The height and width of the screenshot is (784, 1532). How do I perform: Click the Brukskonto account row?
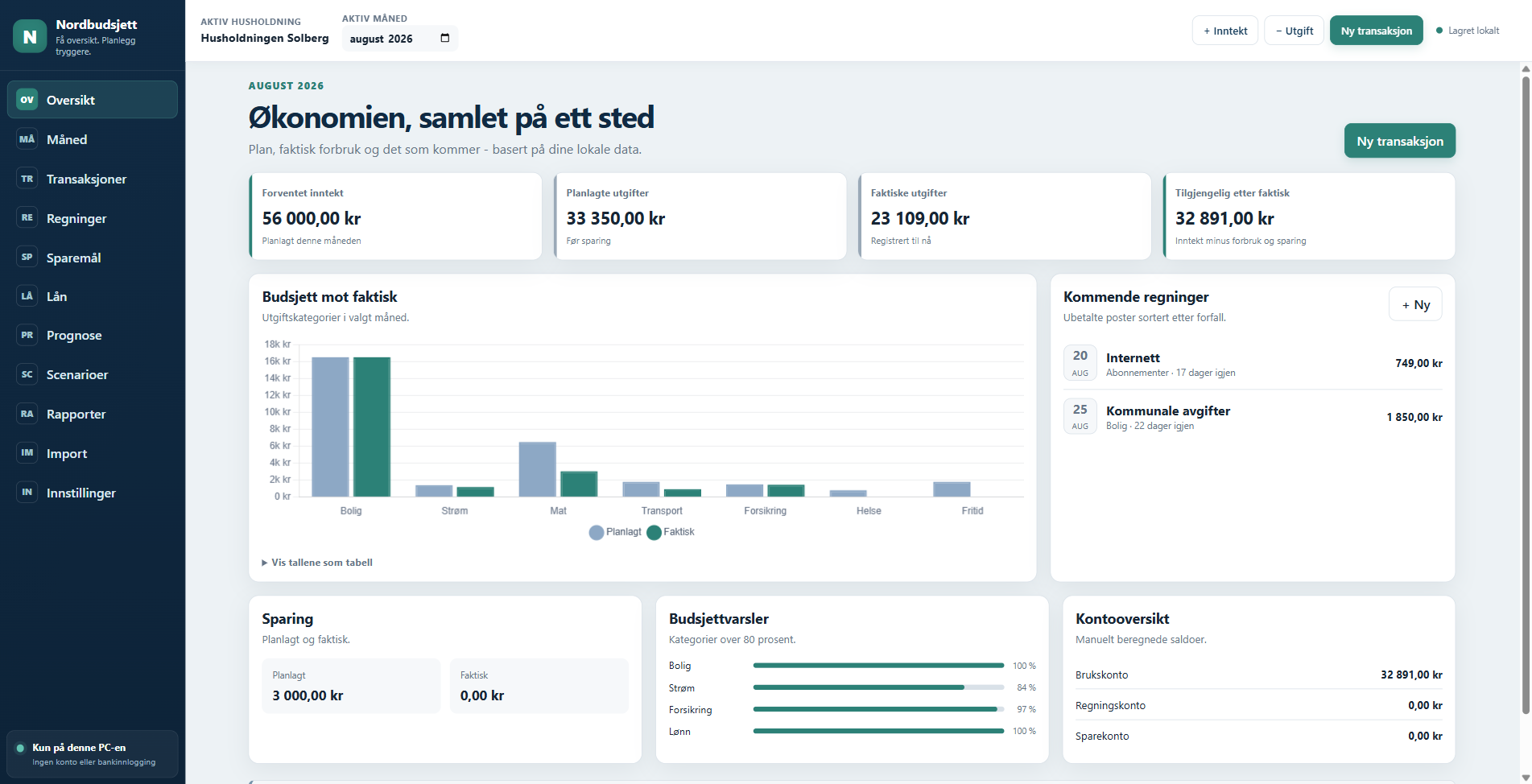tap(1259, 675)
